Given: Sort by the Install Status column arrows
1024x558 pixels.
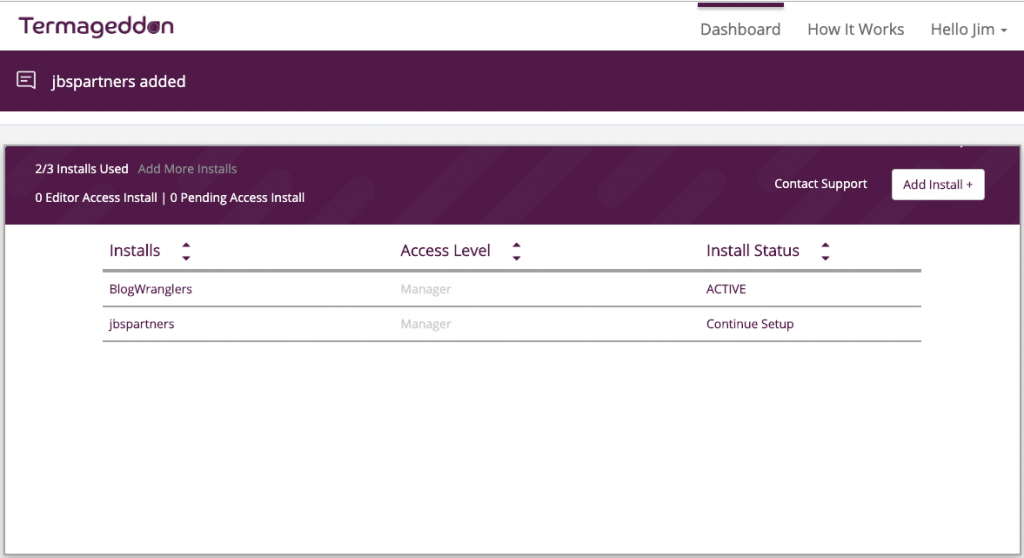Looking at the screenshot, I should [825, 251].
